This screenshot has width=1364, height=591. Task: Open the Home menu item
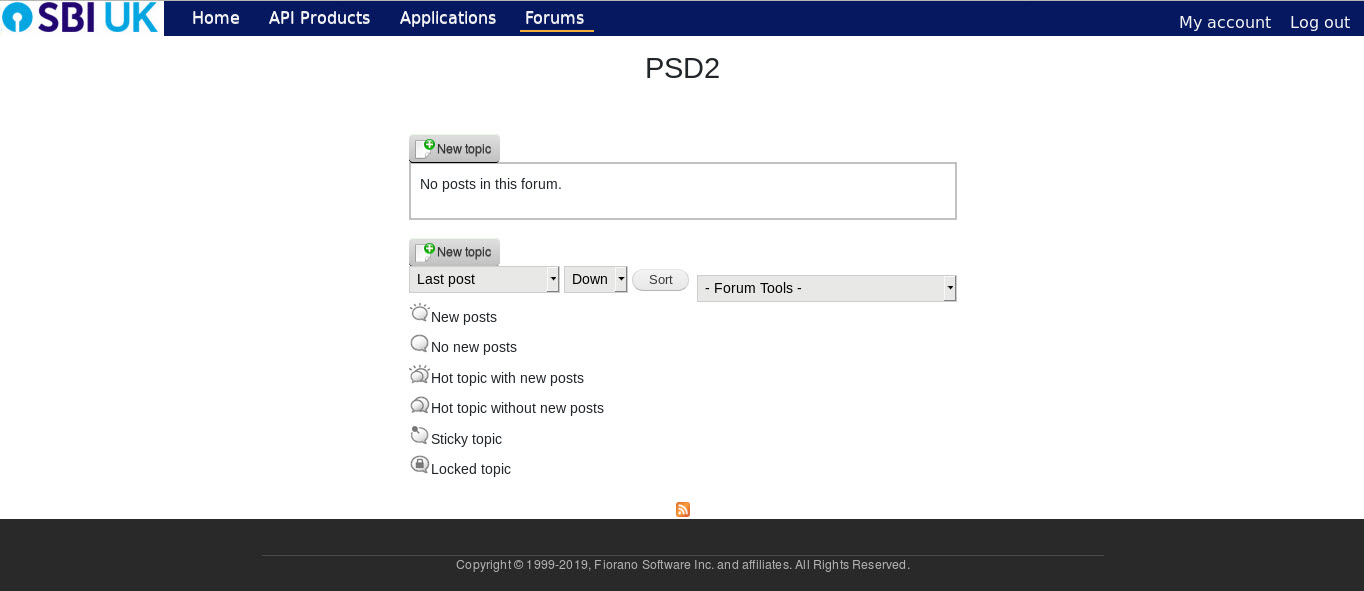coord(216,18)
